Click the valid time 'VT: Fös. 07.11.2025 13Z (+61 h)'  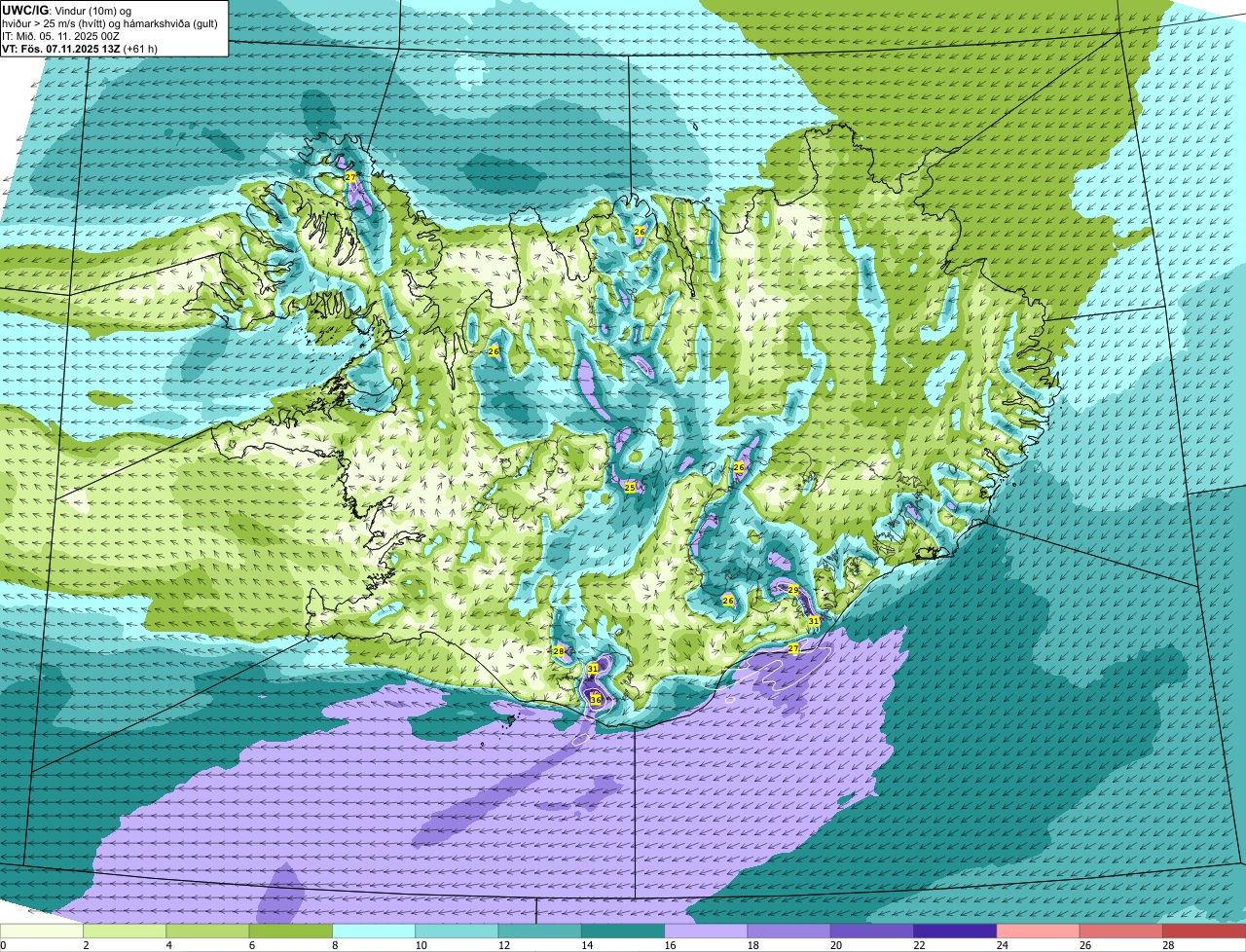click(80, 49)
